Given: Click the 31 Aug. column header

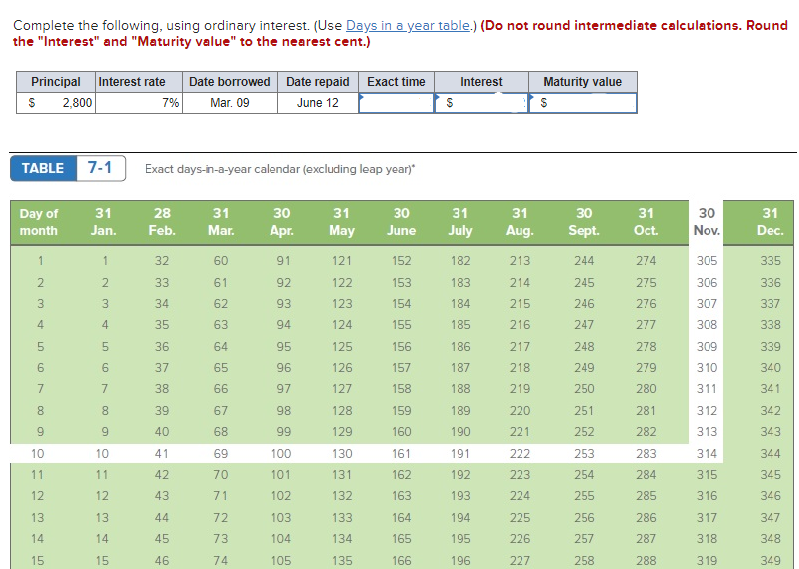Looking at the screenshot, I should tap(519, 222).
